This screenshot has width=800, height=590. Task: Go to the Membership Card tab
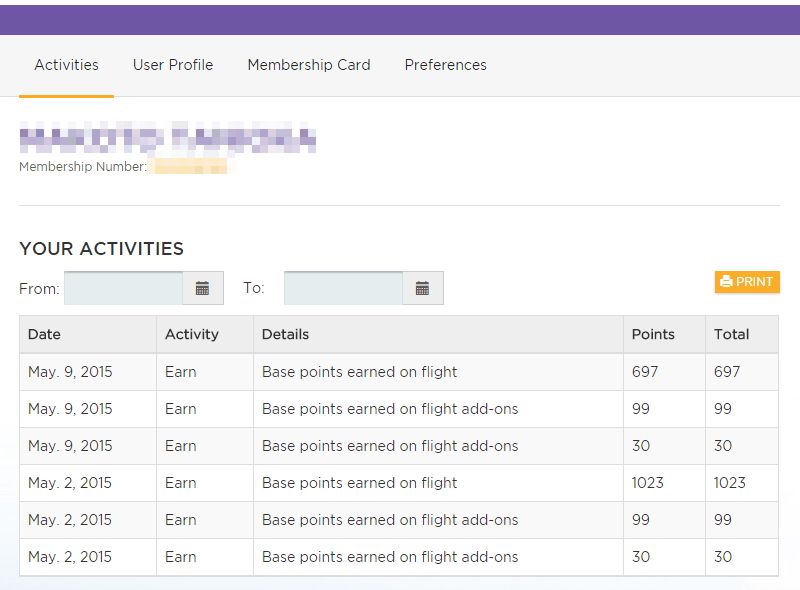point(308,65)
